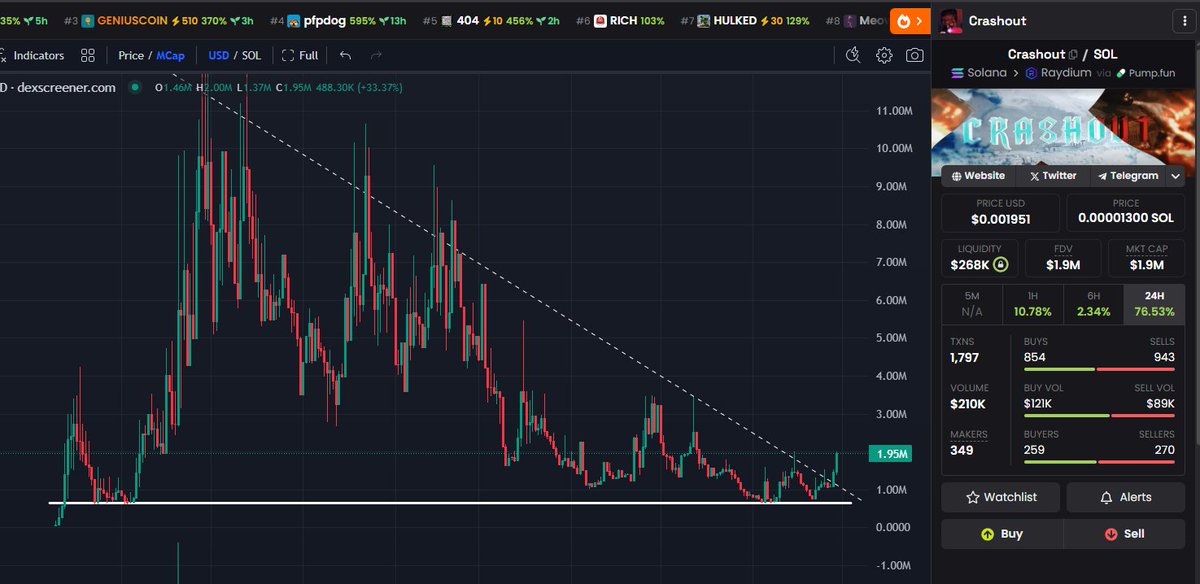Viewport: 1200px width, 584px height.
Task: Select SOL as chart currency
Action: [x=251, y=56]
